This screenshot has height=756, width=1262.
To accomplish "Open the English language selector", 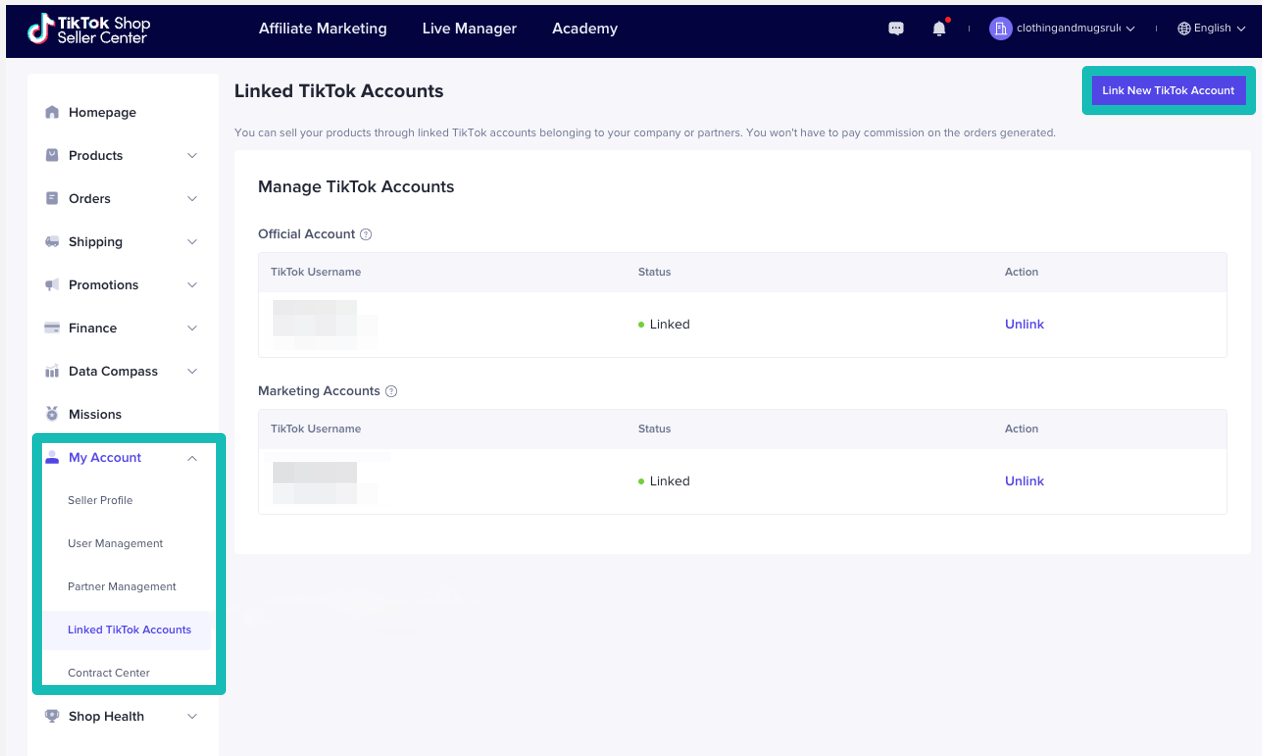I will tap(1210, 28).
